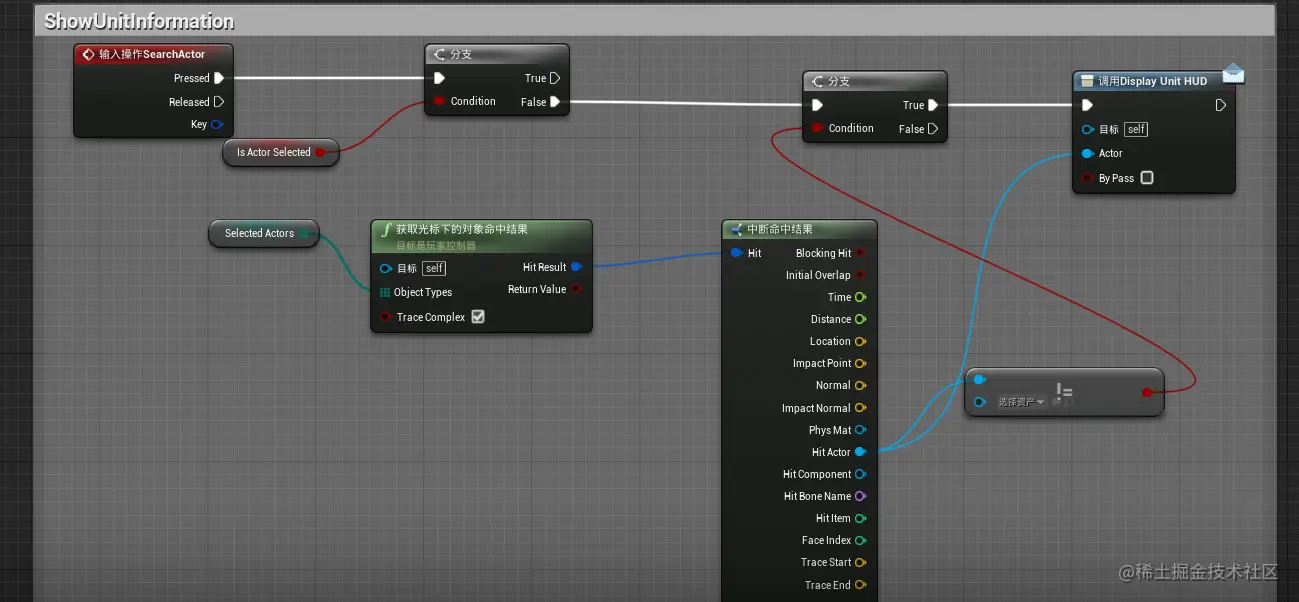
Task: Click the Hit Bone Name output pin
Action: (x=861, y=496)
